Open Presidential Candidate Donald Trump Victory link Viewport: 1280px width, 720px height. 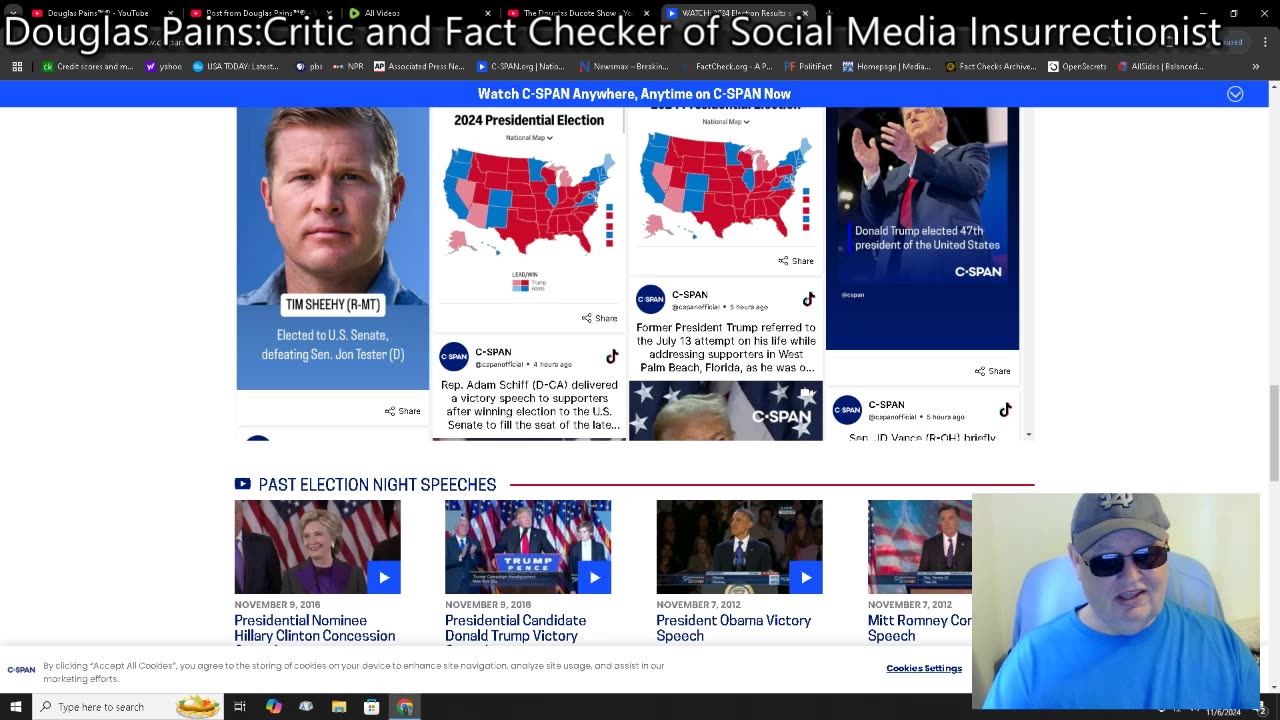516,628
